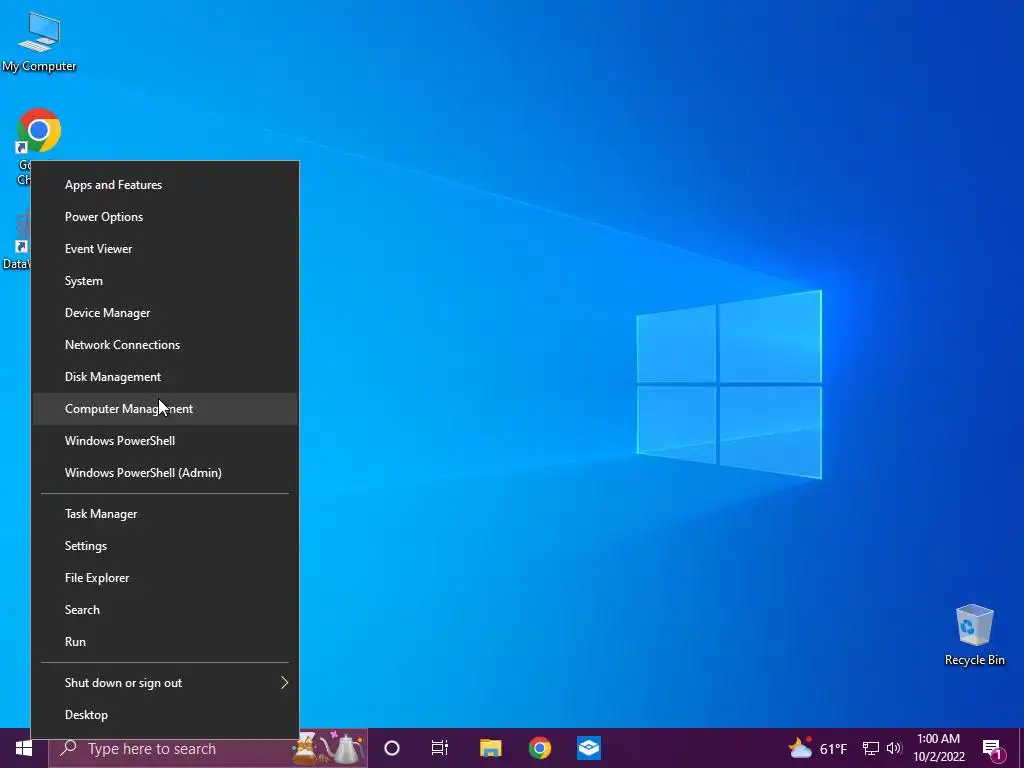Open notification center icon
The height and width of the screenshot is (768, 1024).
993,748
